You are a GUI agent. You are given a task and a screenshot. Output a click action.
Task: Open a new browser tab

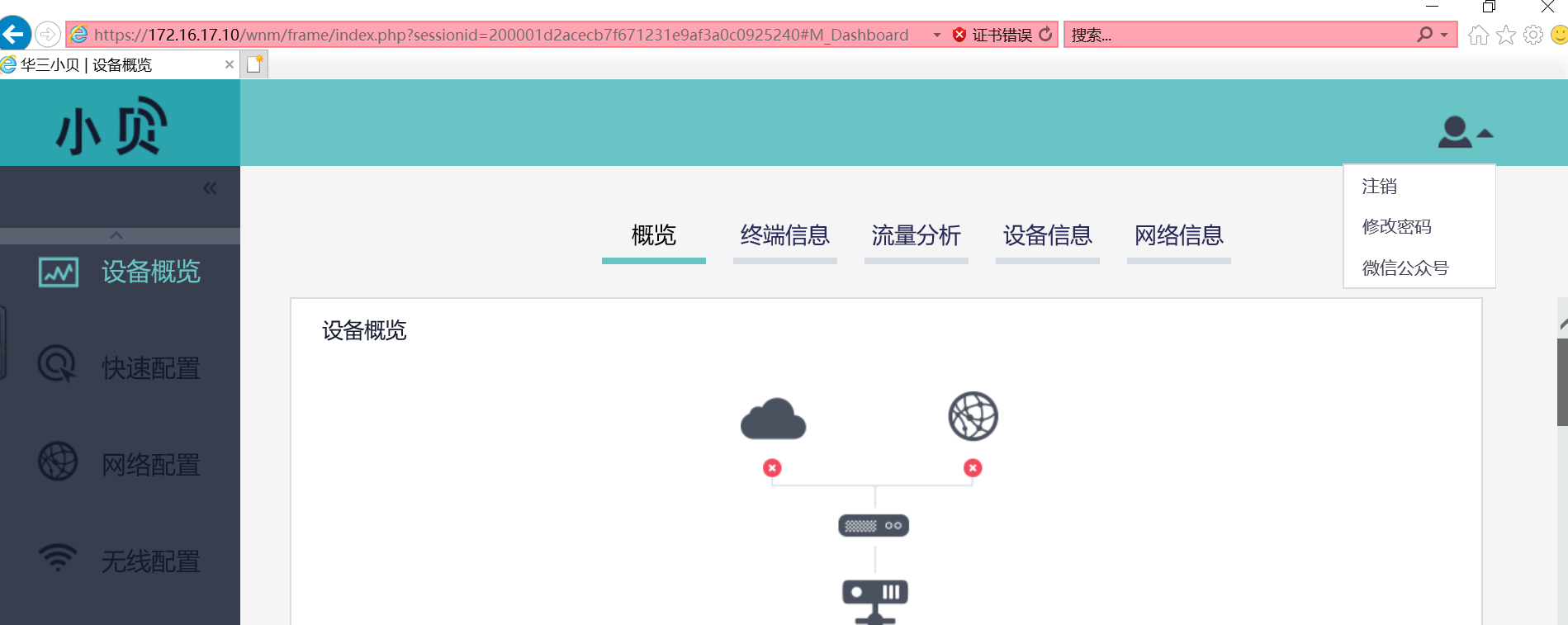[254, 64]
